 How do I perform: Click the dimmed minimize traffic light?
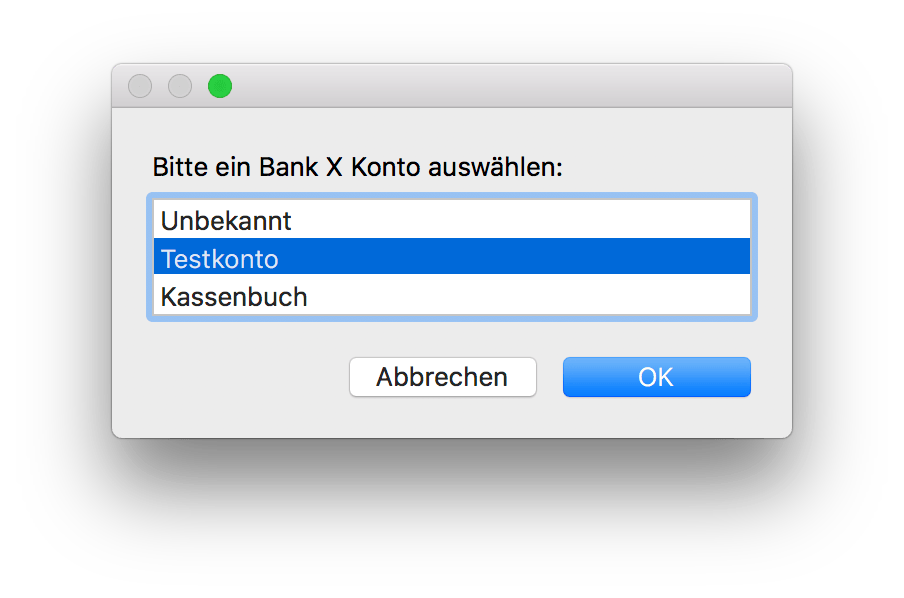pos(180,86)
